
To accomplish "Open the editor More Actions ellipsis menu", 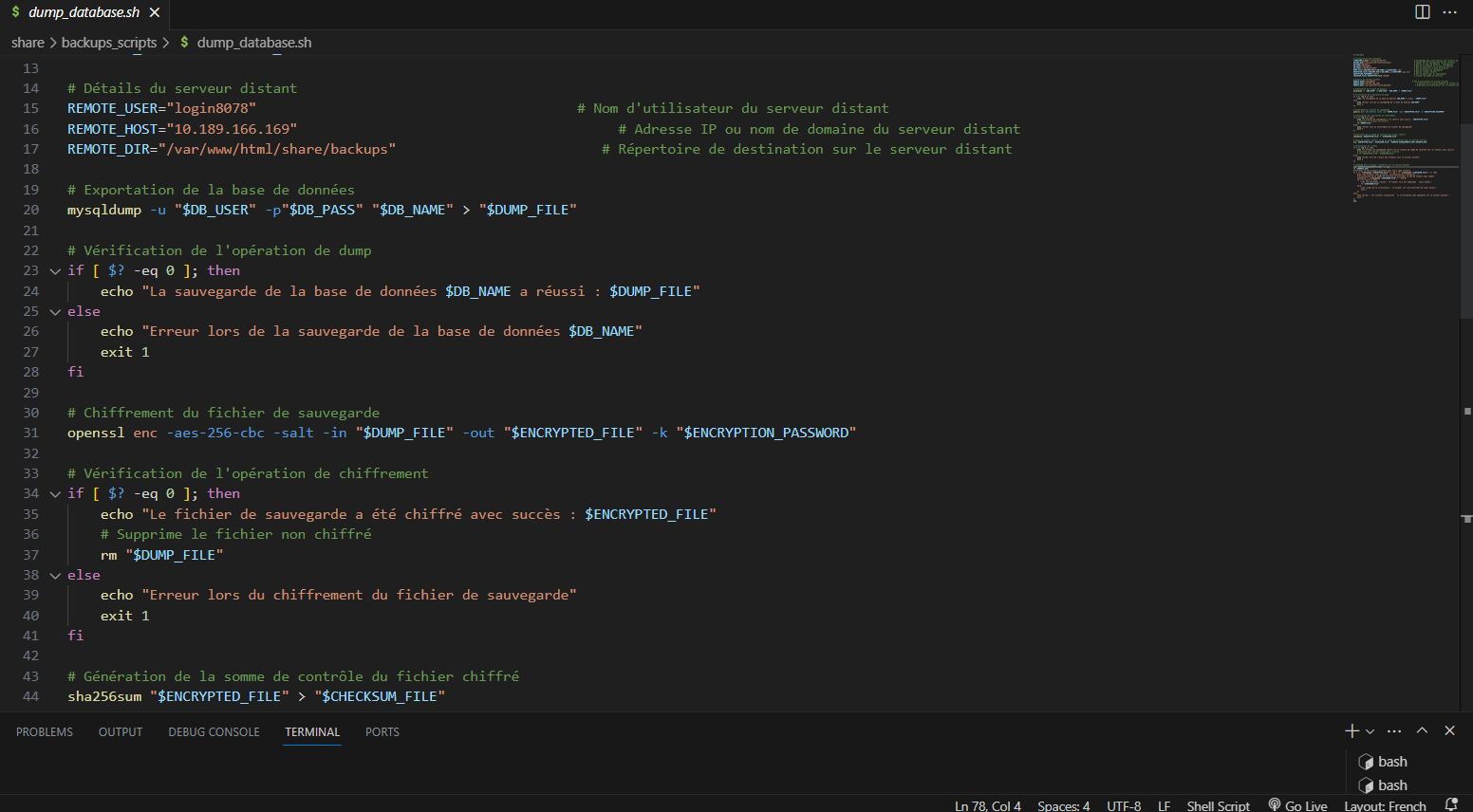I will click(x=1449, y=12).
